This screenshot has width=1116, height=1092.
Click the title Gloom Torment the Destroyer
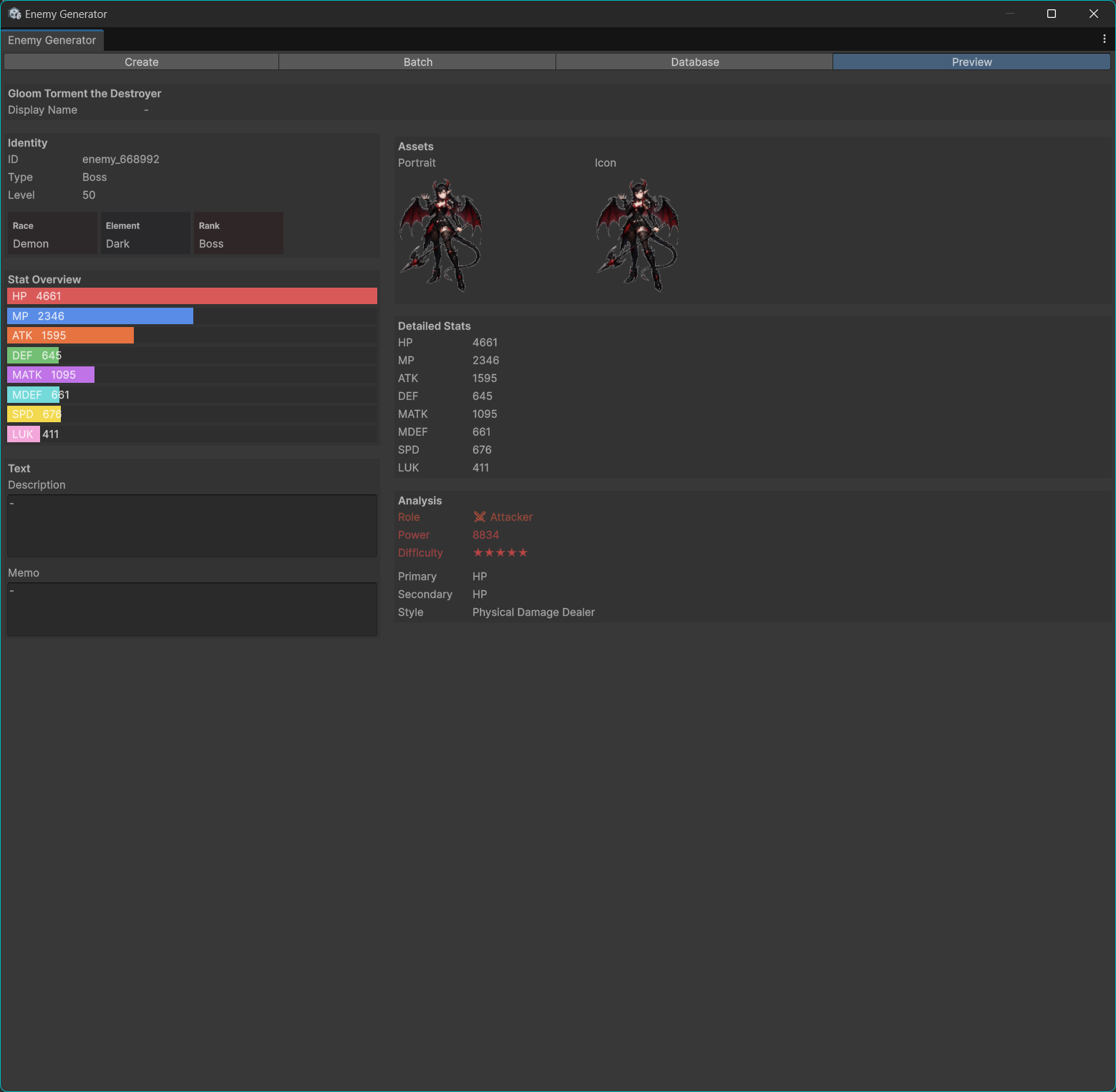tap(84, 94)
